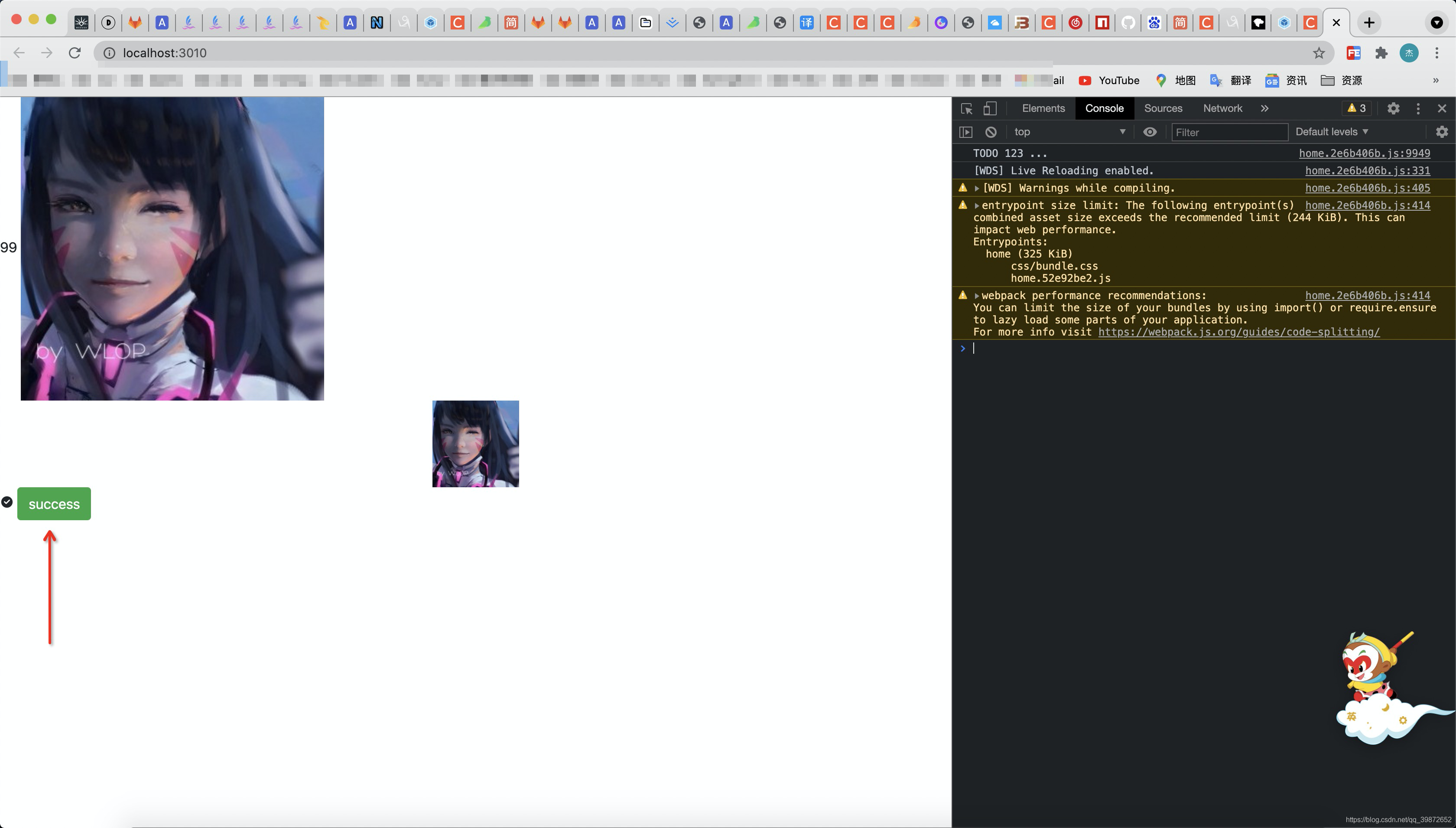Open source link home.2e6b406b.js:9949

(x=1364, y=153)
